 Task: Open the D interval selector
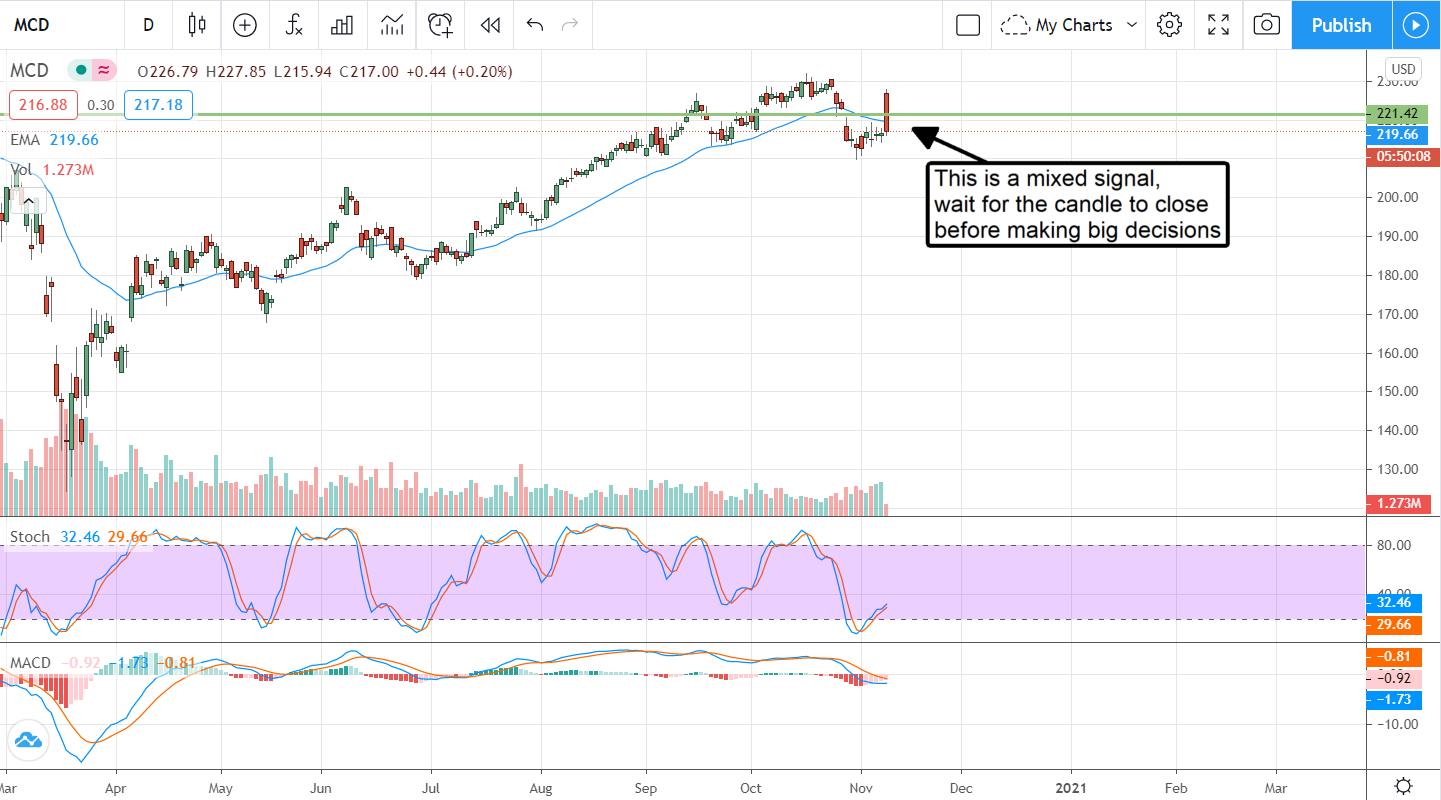(148, 25)
